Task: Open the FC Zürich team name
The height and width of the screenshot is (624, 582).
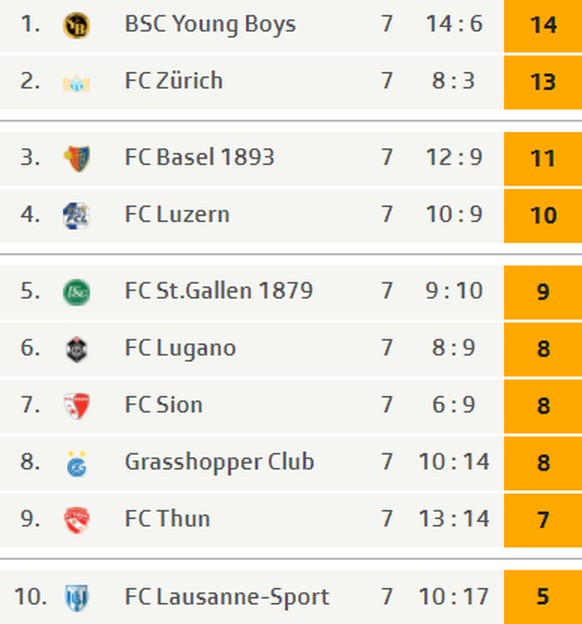Action: (x=174, y=81)
